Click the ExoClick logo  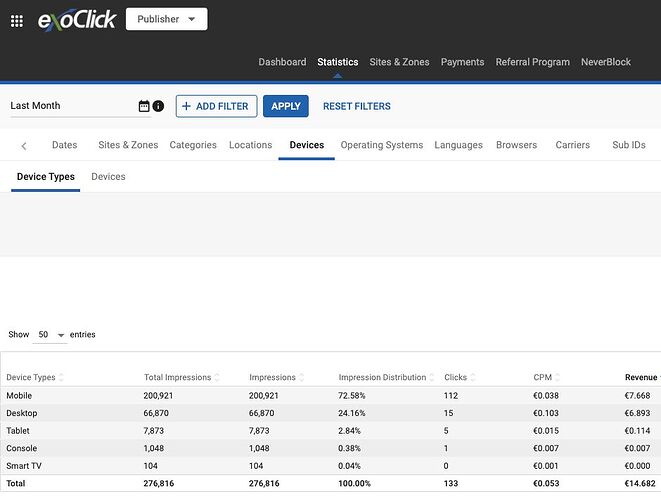[x=77, y=20]
